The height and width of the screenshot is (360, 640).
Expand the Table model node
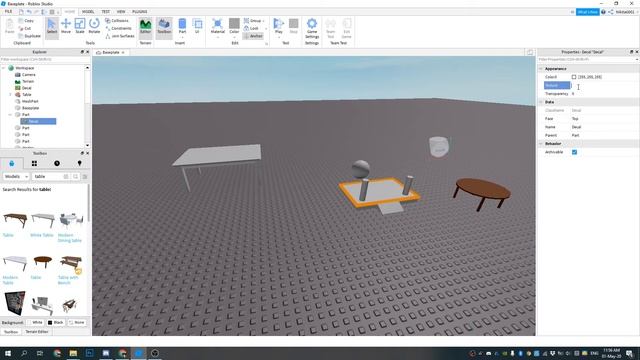click(x=10, y=94)
